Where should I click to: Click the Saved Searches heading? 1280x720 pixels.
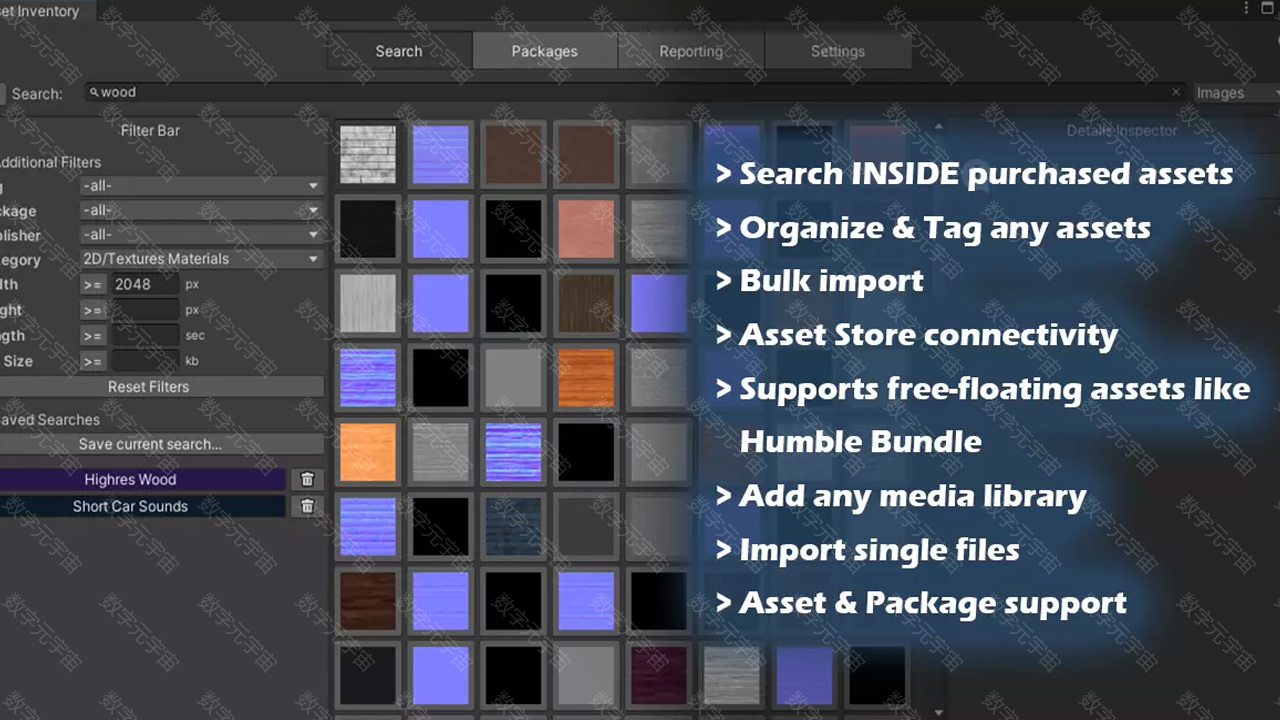(50, 420)
